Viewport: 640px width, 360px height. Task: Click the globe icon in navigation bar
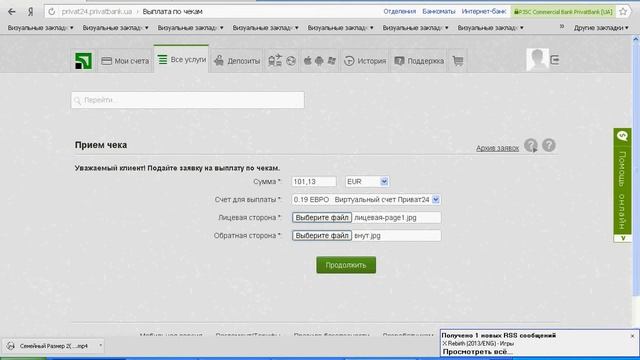[291, 61]
